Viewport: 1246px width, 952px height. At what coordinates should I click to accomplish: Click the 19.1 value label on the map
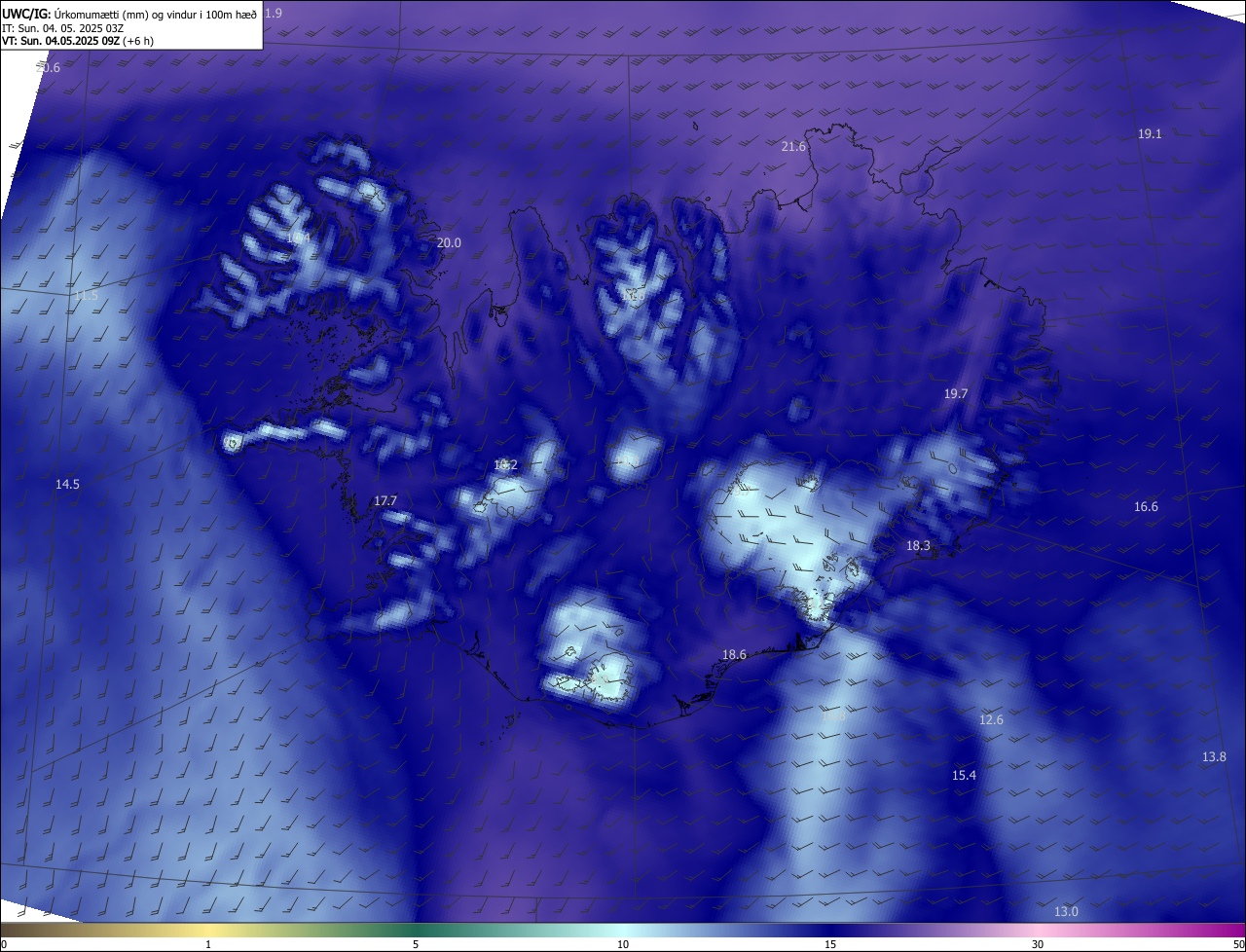(x=1150, y=133)
